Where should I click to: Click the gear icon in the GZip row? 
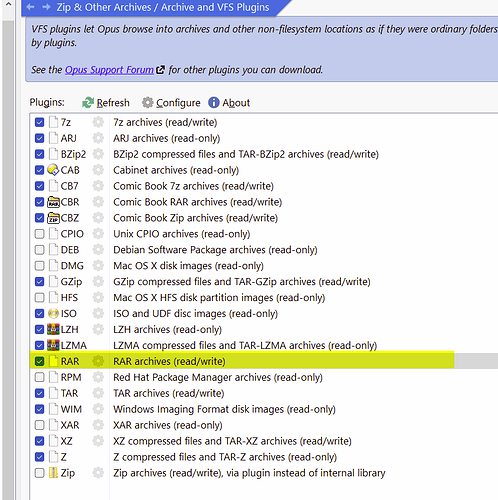click(x=98, y=281)
